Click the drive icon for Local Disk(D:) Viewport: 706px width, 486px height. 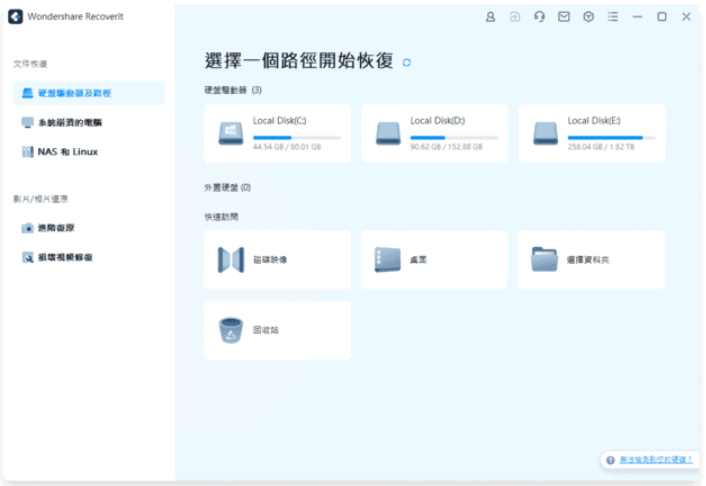click(x=388, y=133)
